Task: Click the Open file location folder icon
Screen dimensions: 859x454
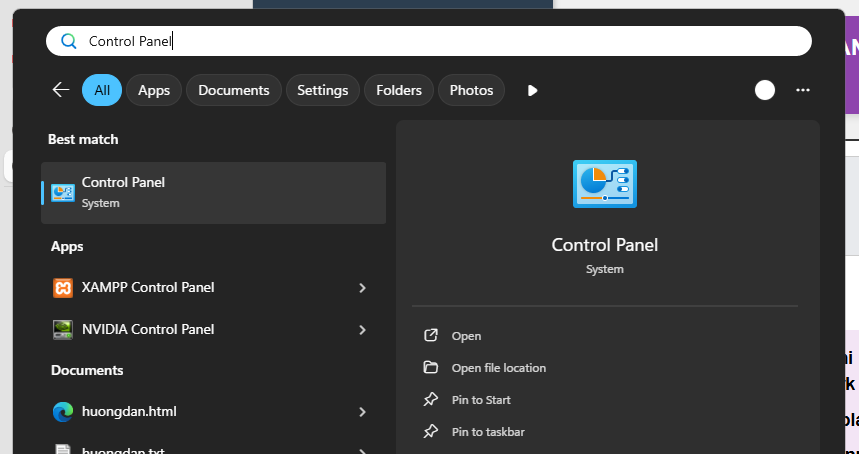Action: (x=431, y=367)
